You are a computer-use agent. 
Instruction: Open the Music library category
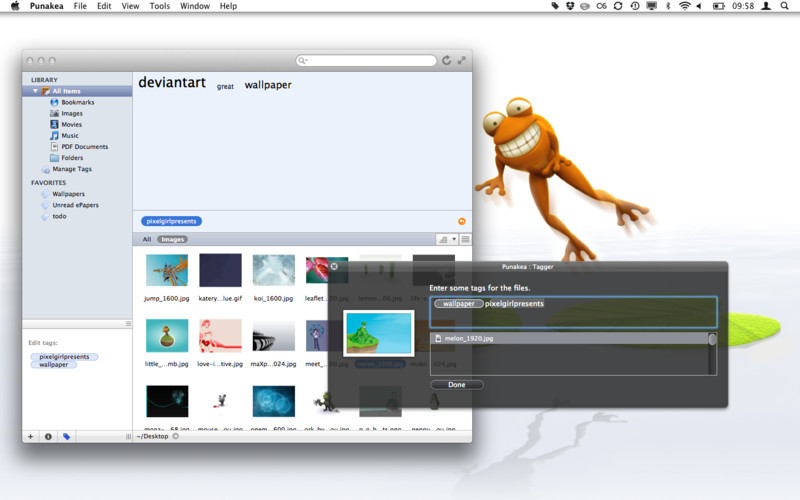point(69,135)
